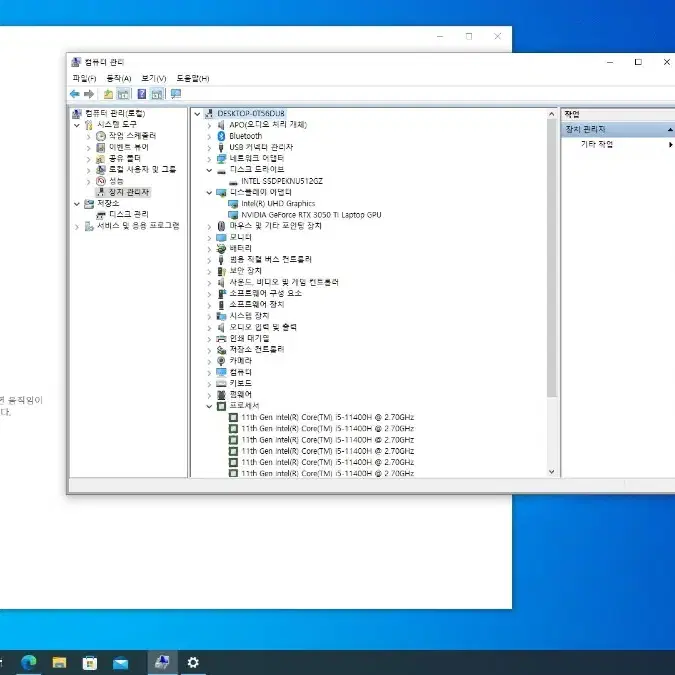Select 저장소 컨트롤러 category
This screenshot has width=675, height=675.
tap(257, 350)
